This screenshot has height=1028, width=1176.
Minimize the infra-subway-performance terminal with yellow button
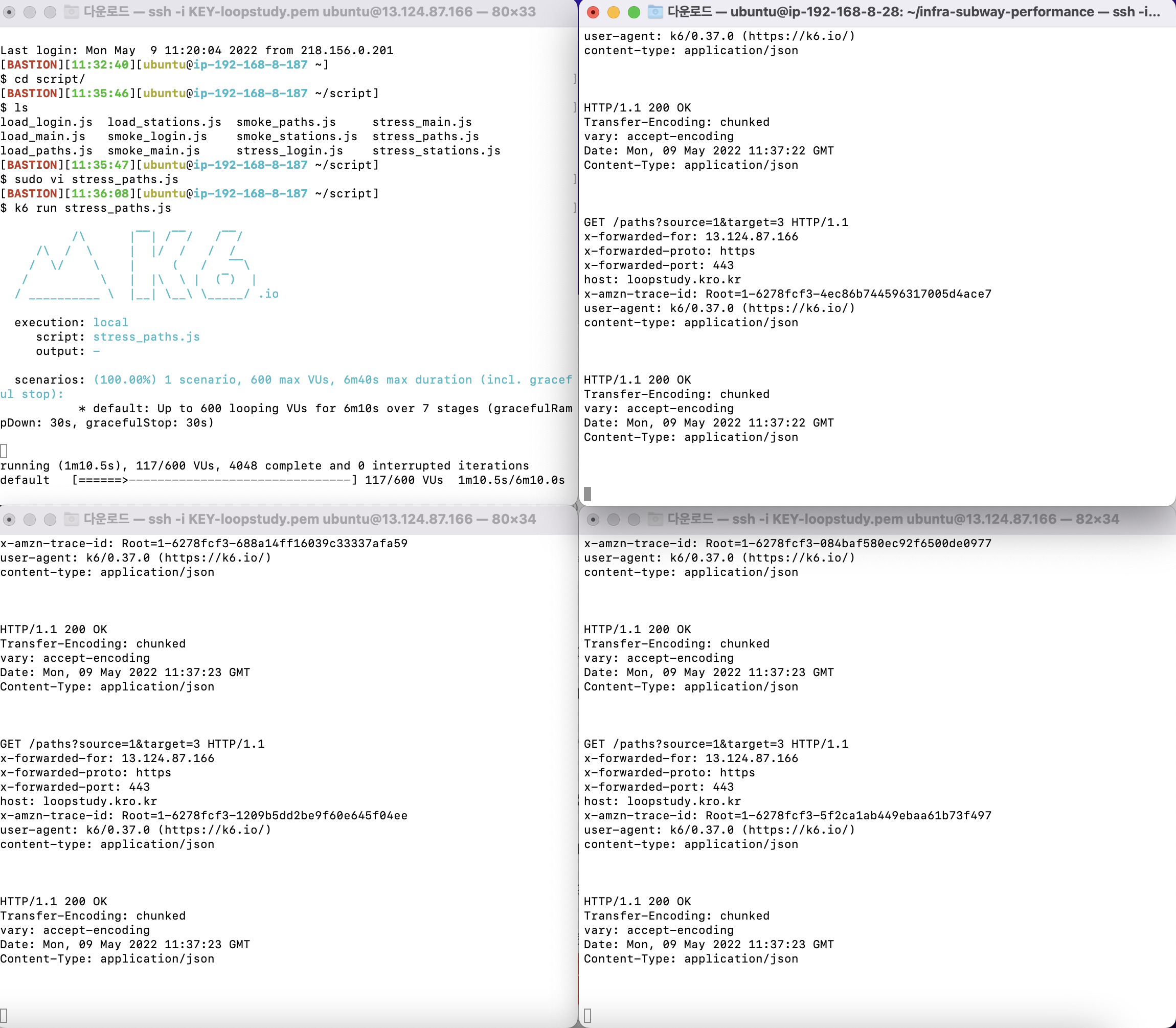click(x=613, y=12)
